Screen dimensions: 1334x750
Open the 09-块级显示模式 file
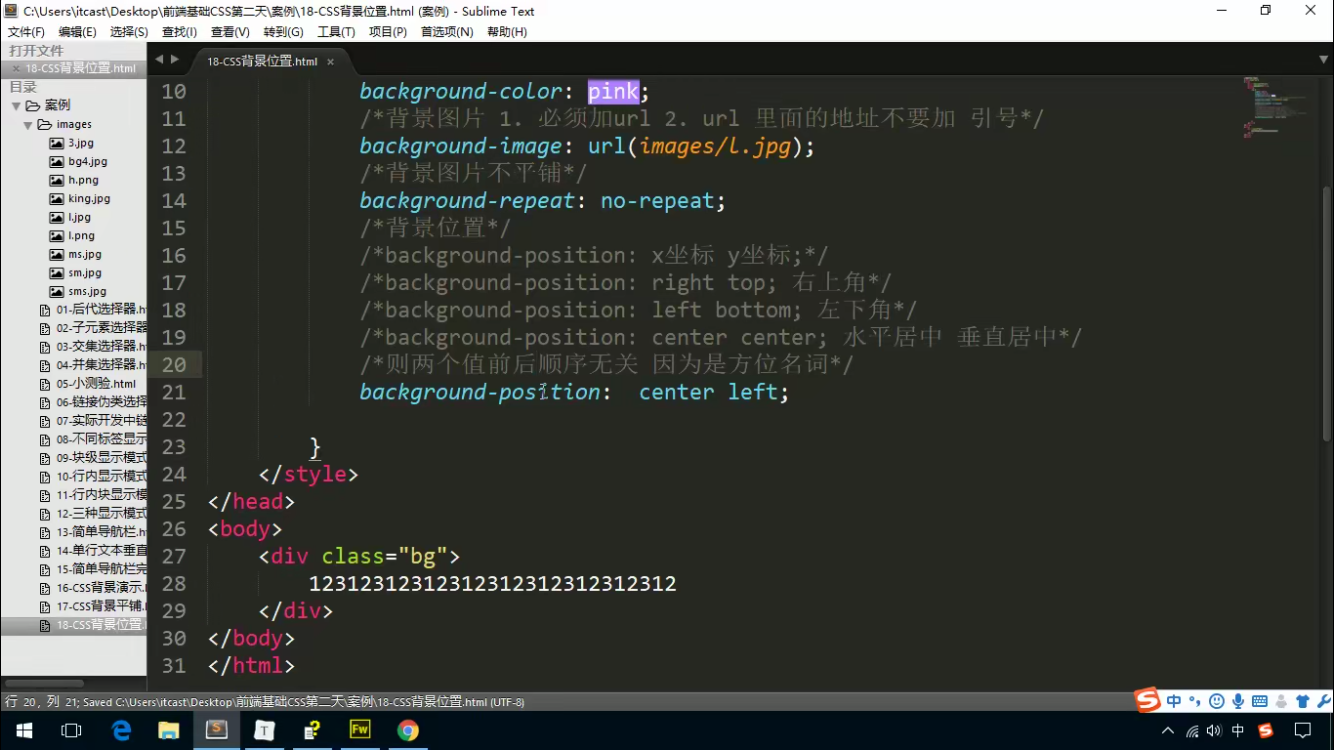[x=101, y=458]
